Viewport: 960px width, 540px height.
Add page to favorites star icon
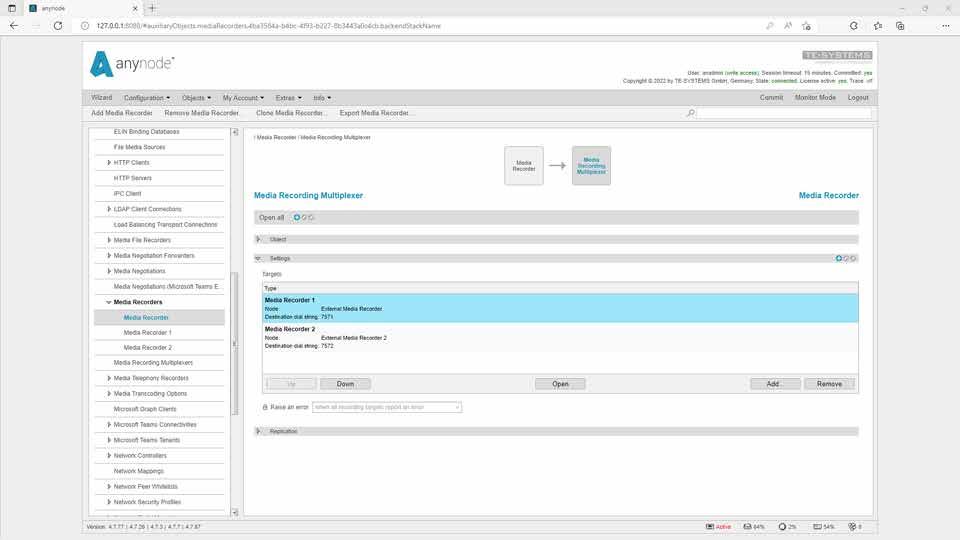tap(806, 26)
